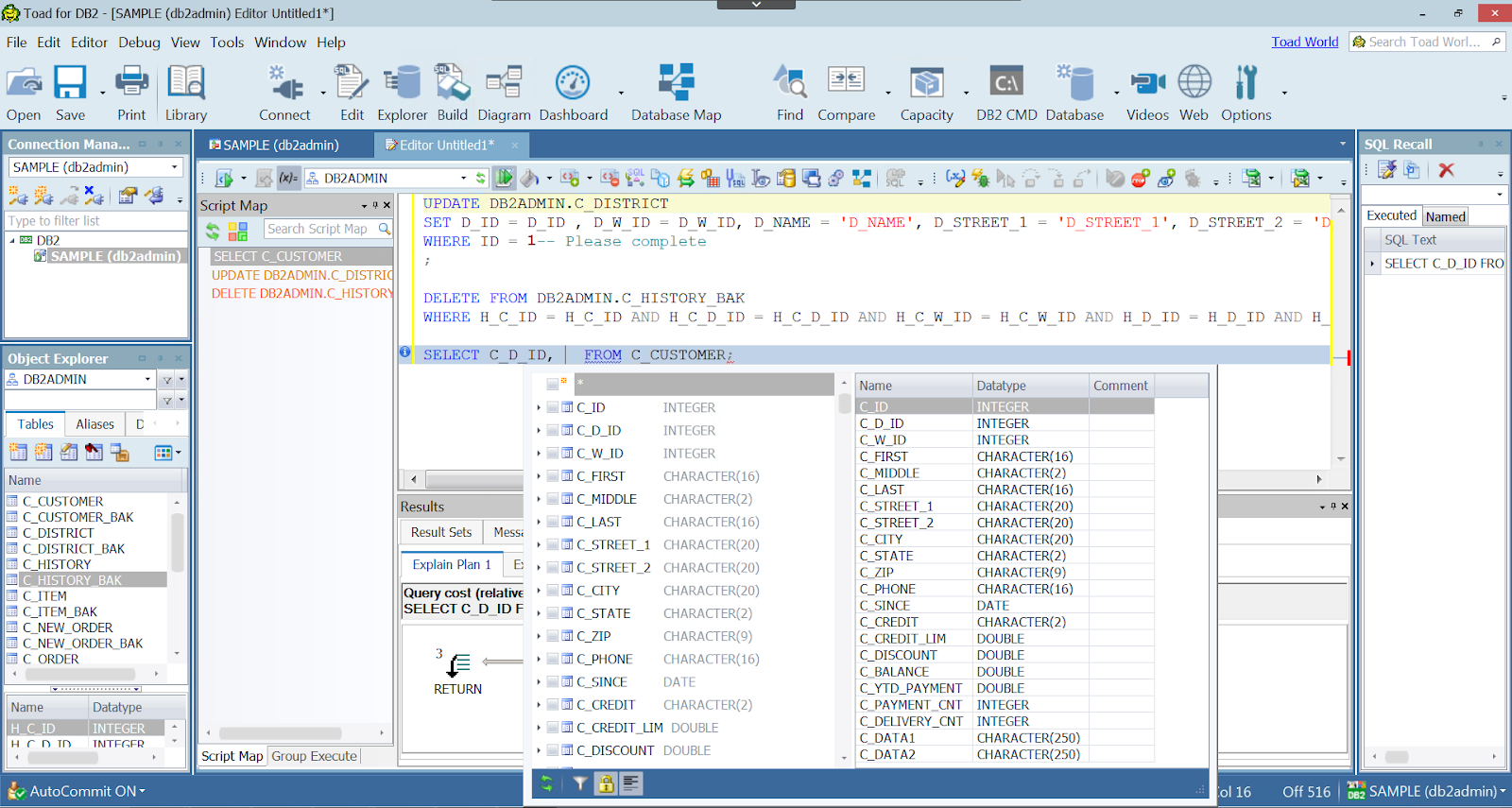Switch to the Group Execute tab
Image resolution: width=1512 pixels, height=808 pixels.
tap(314, 756)
